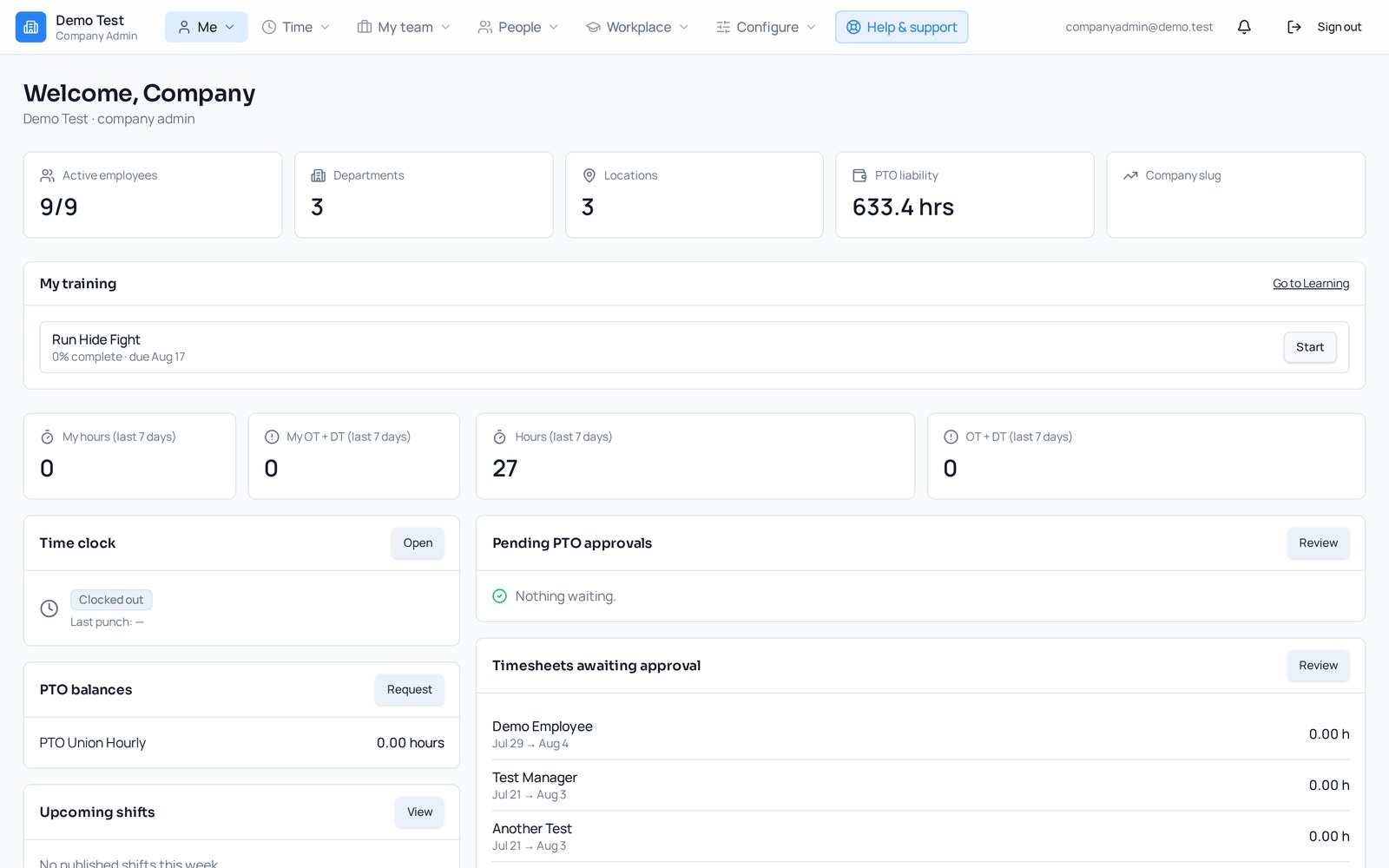The image size is (1389, 868).
Task: Select Test Manager timesheet row
Action: 920,786
